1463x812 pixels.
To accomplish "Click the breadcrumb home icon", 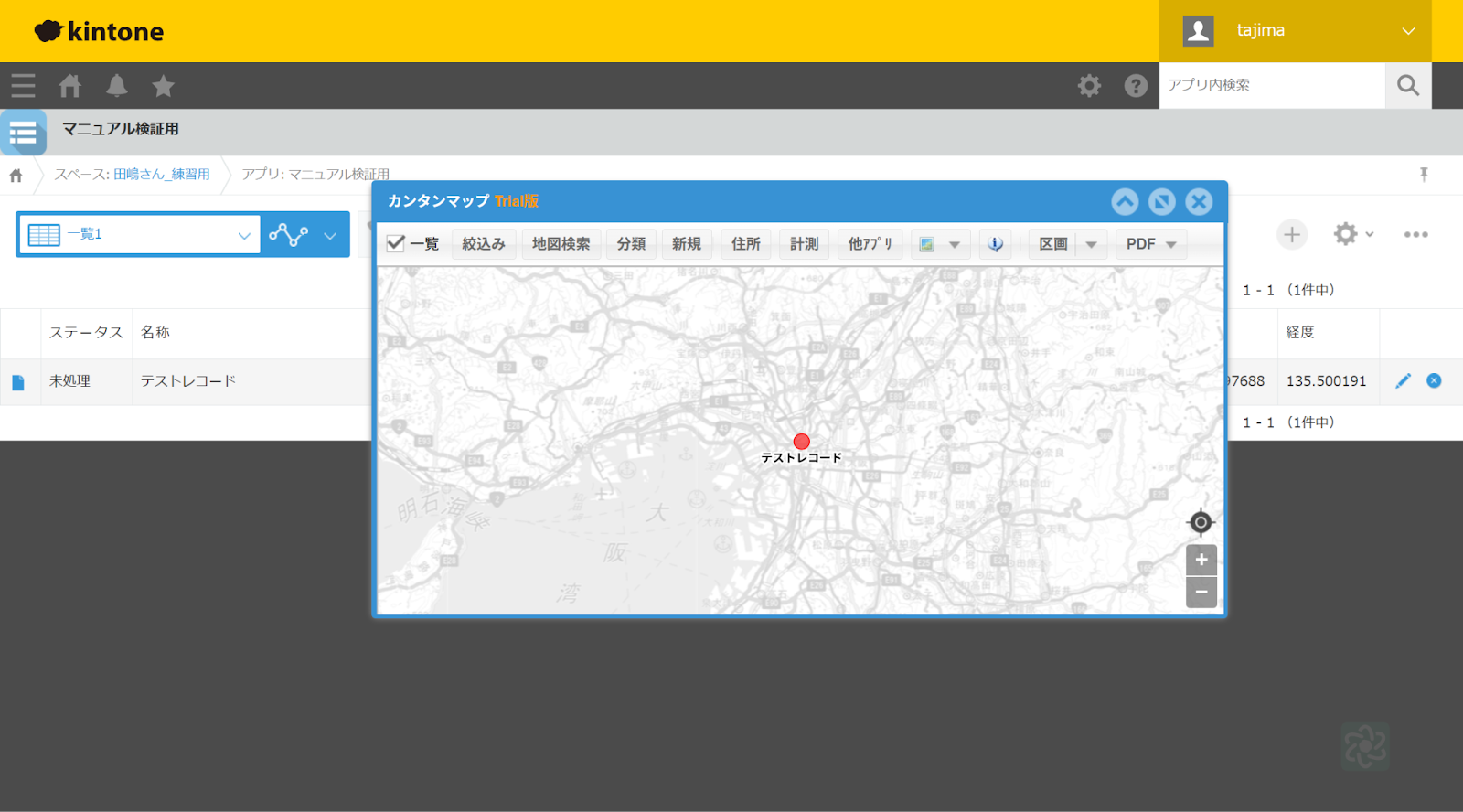I will [16, 175].
